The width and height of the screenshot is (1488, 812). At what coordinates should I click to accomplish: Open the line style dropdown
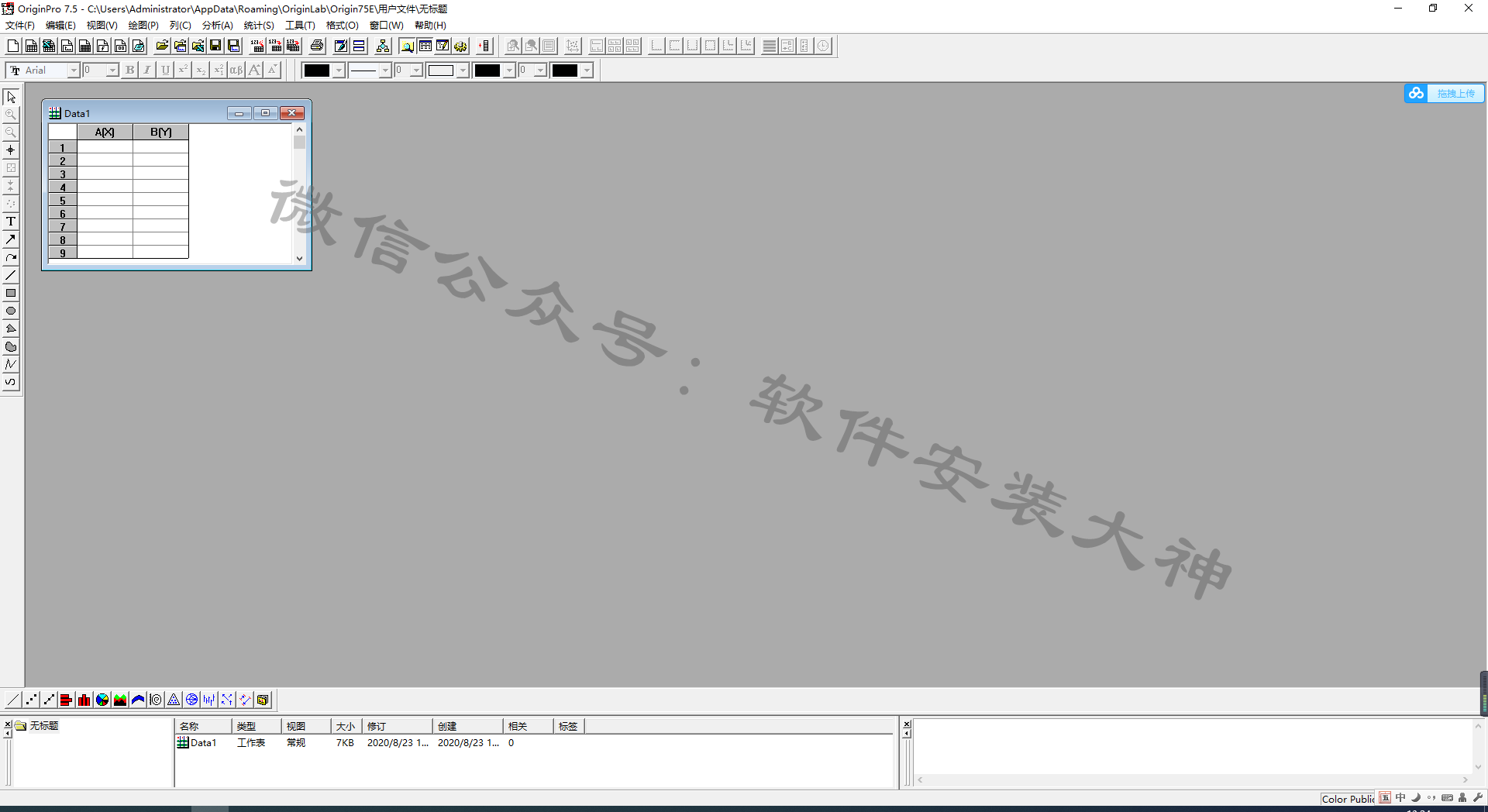coord(385,71)
